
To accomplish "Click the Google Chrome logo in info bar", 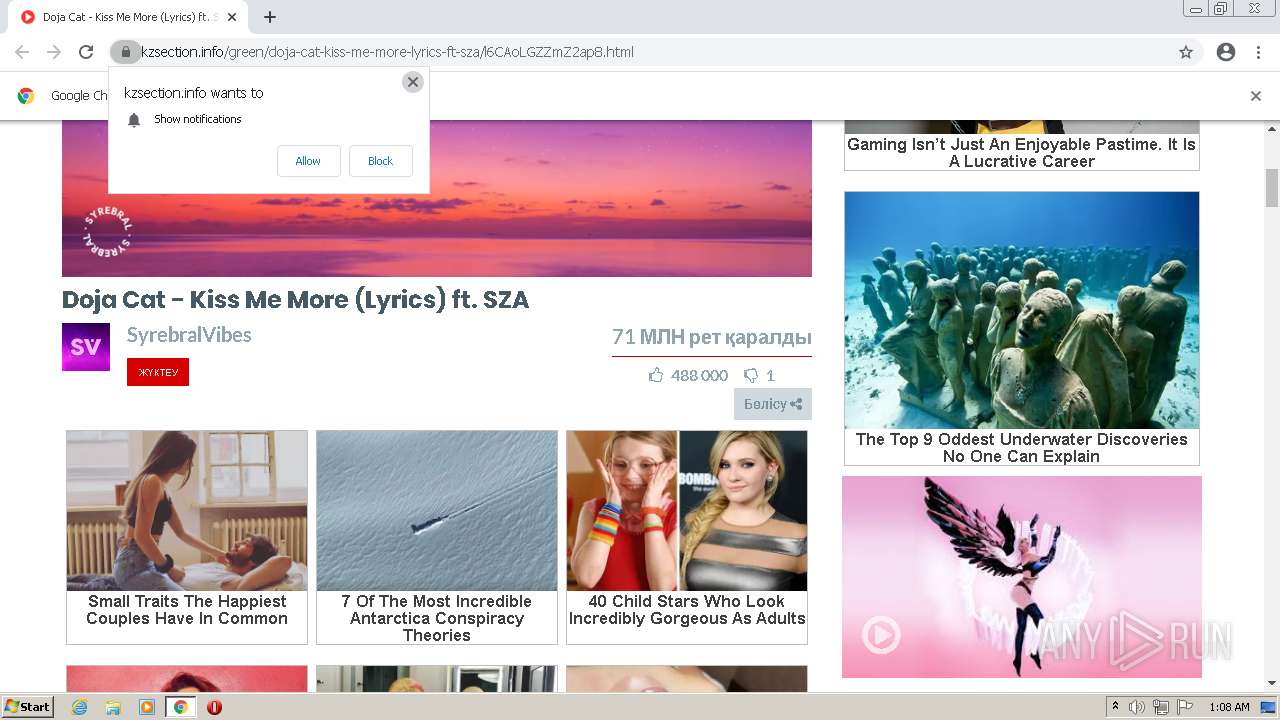I will pyautogui.click(x=26, y=96).
